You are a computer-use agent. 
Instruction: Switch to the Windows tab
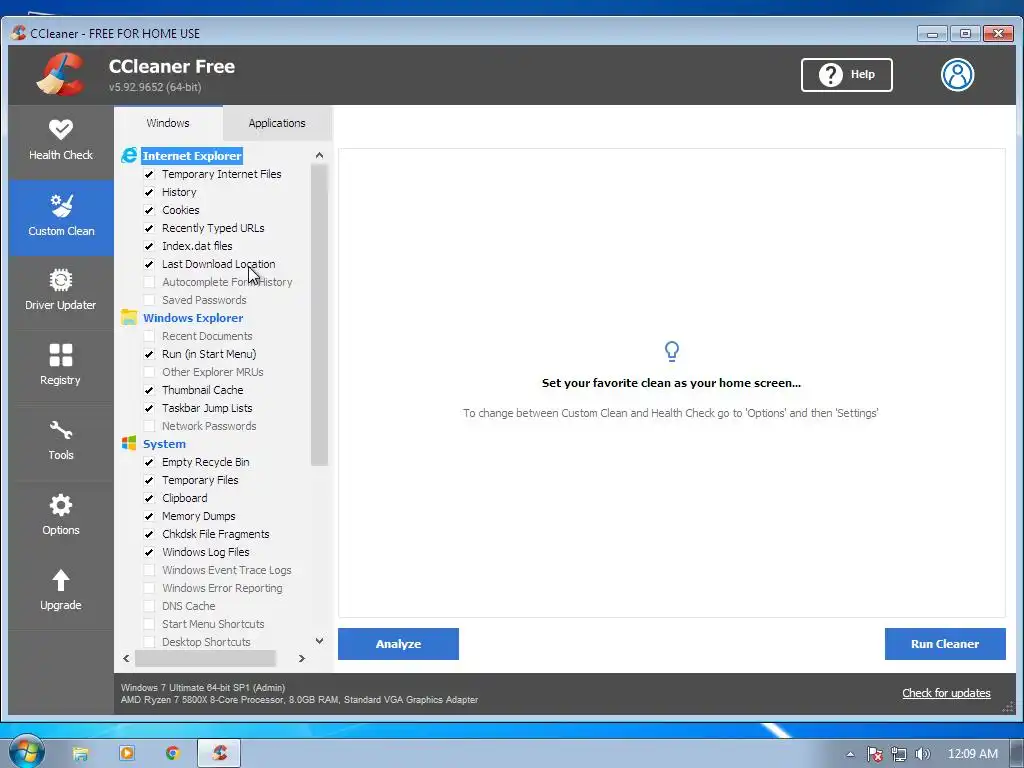pos(168,123)
